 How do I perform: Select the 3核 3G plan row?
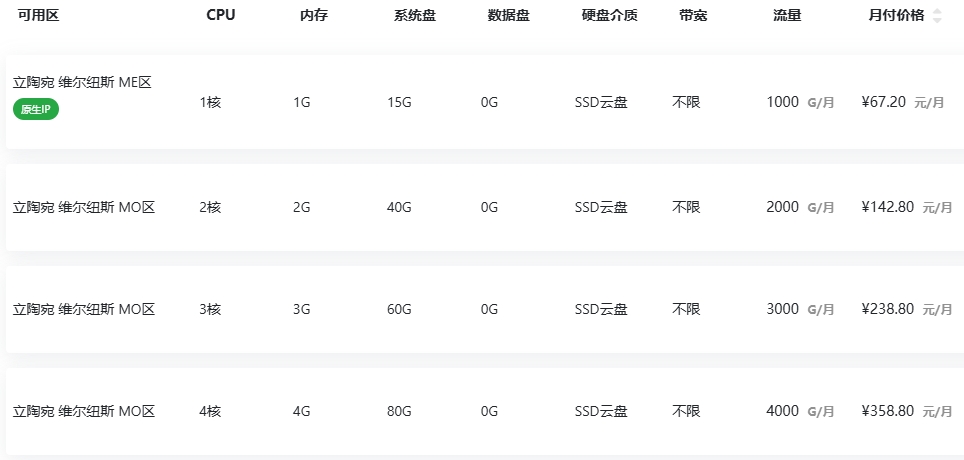click(485, 309)
